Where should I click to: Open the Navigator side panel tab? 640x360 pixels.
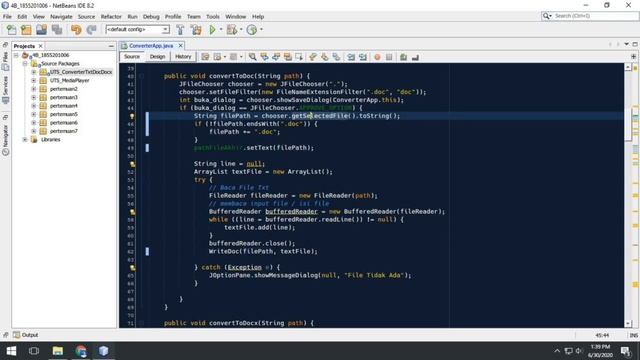coord(5,140)
